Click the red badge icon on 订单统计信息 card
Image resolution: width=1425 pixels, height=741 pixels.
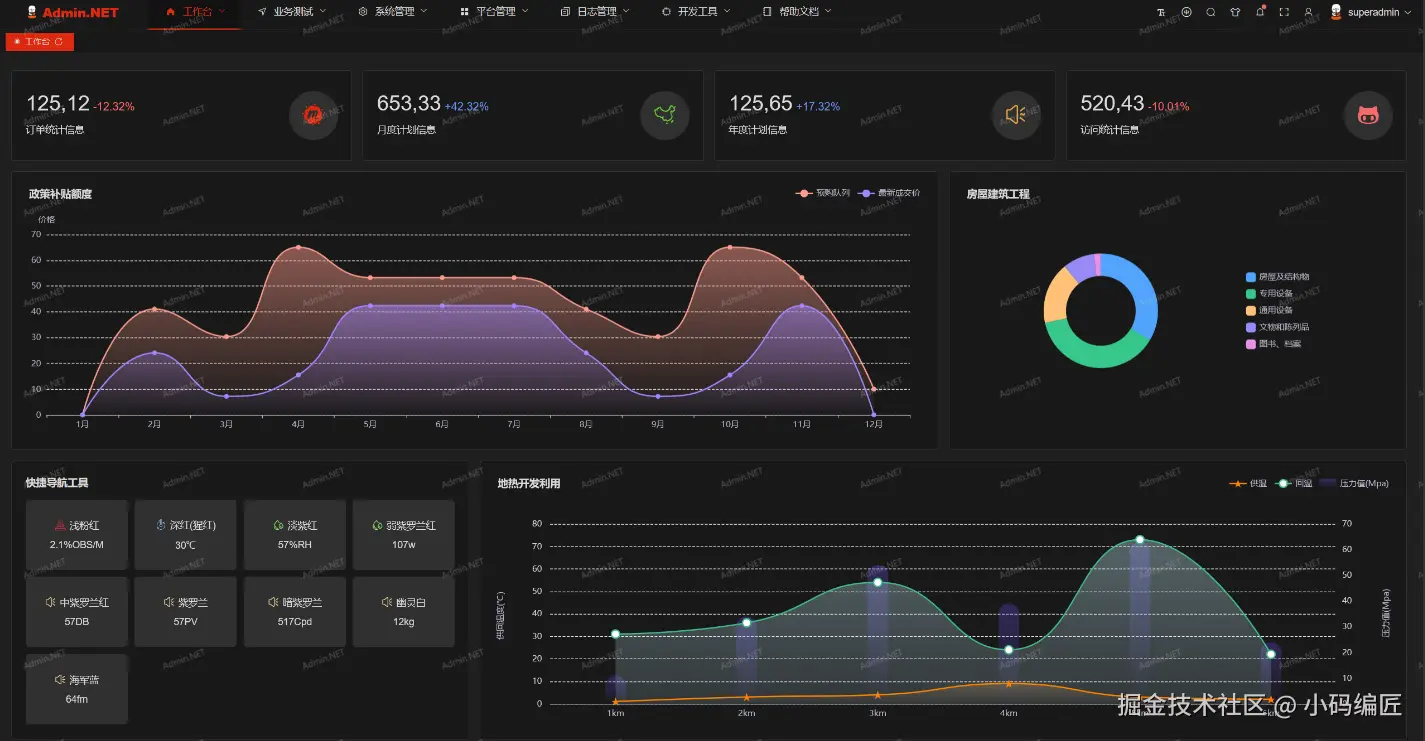[313, 116]
